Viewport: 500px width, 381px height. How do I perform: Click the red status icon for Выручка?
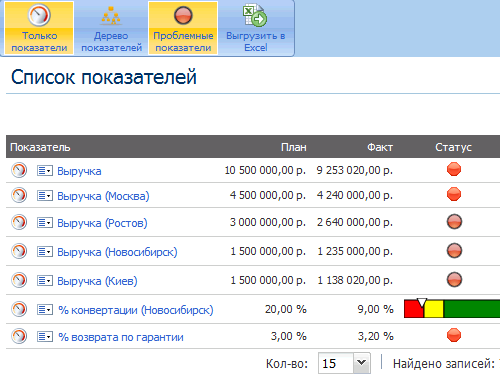click(x=454, y=169)
